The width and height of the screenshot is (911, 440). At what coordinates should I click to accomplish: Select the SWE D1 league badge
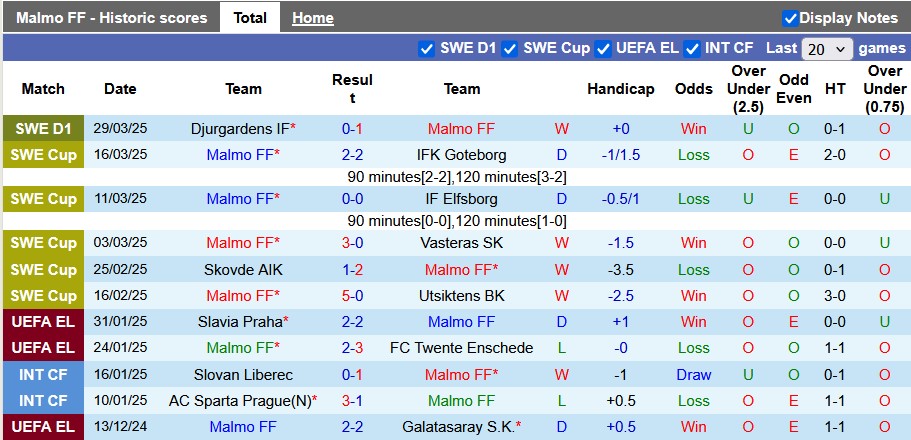click(43, 128)
